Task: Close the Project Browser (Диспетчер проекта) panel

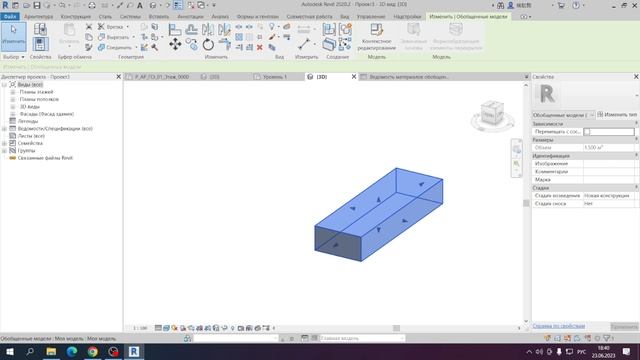Action: coord(118,77)
